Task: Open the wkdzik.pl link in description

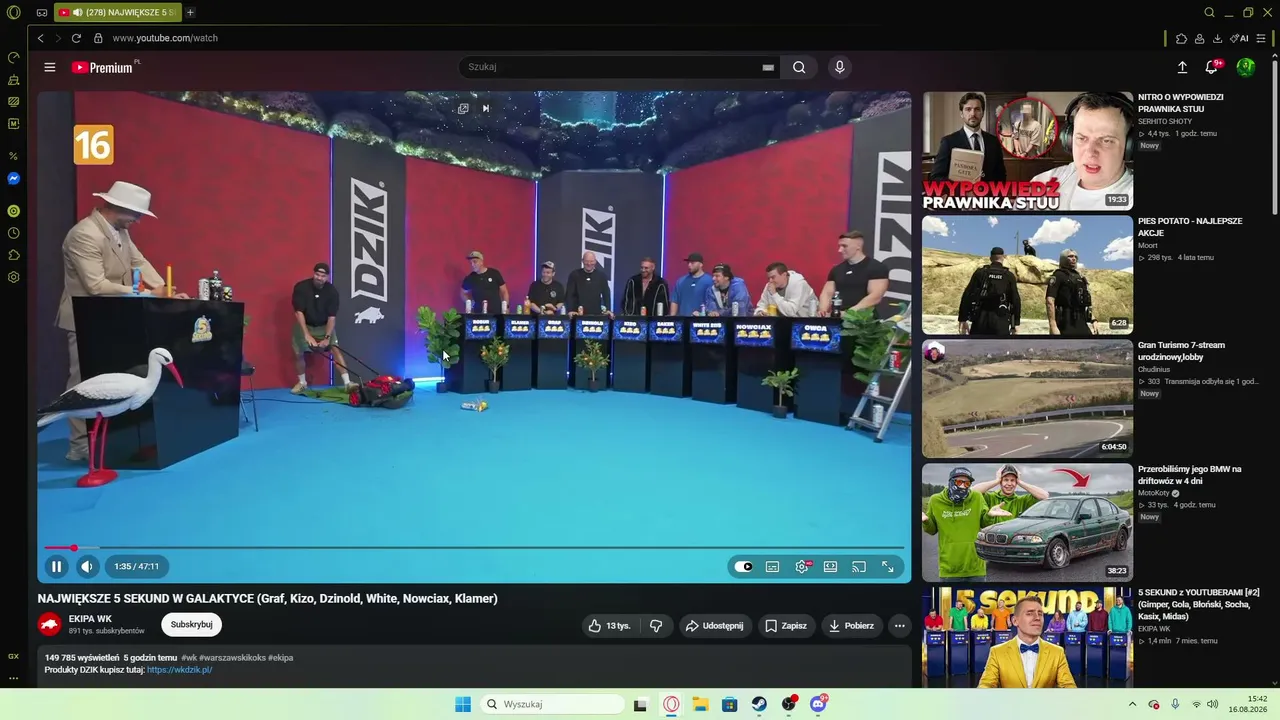Action: point(180,669)
